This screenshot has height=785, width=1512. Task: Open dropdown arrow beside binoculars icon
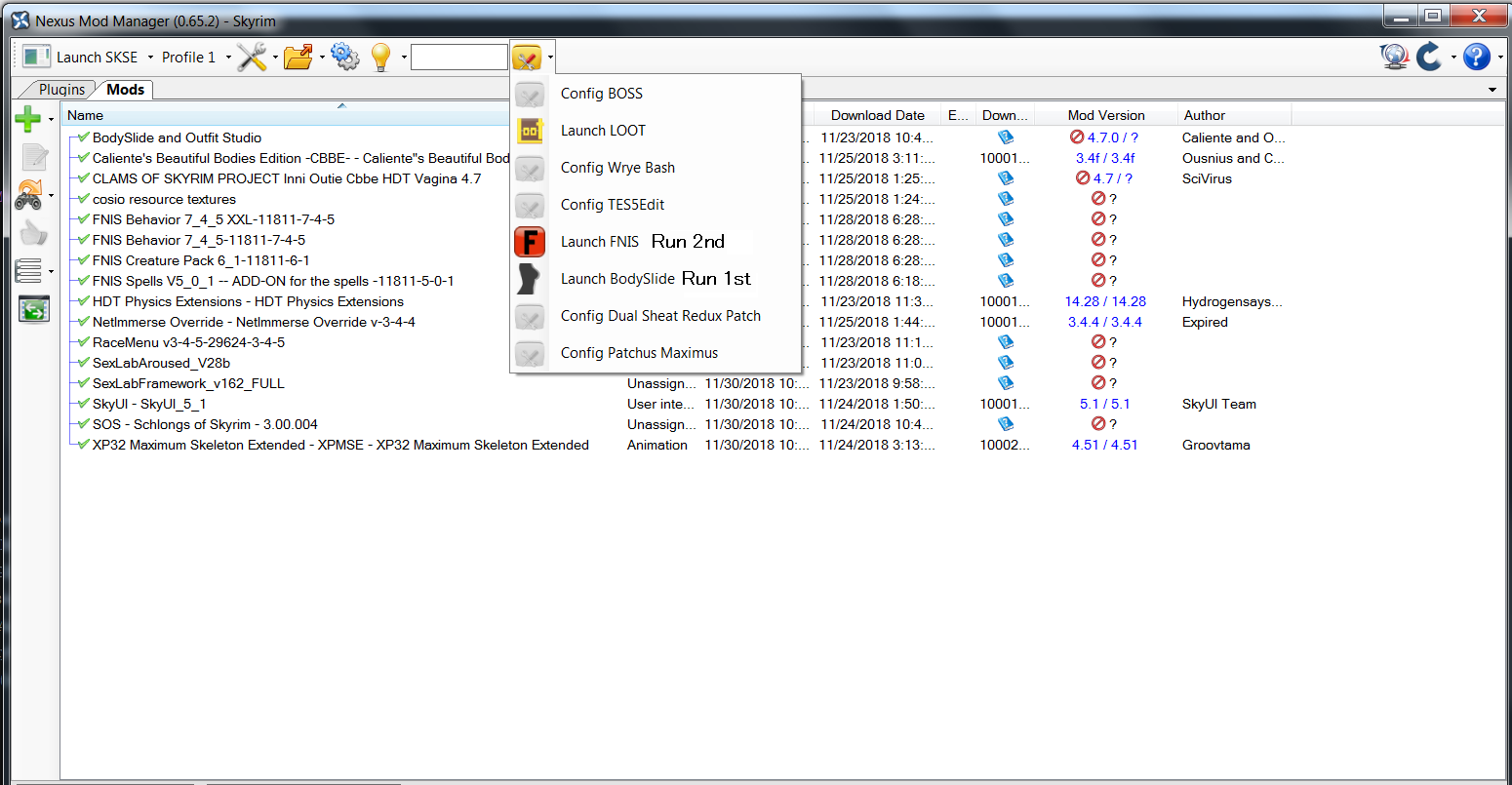(x=51, y=196)
